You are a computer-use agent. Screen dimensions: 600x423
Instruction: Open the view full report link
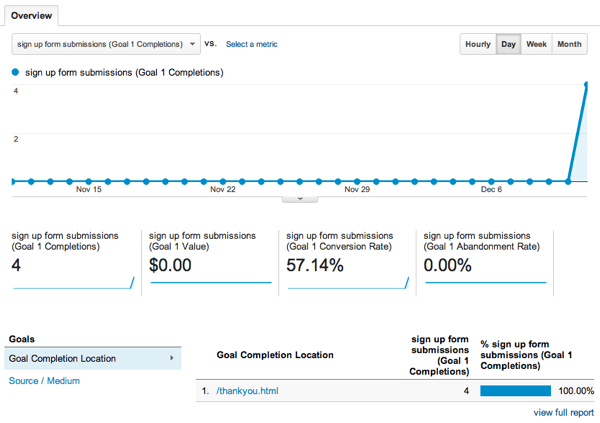pyautogui.click(x=563, y=412)
